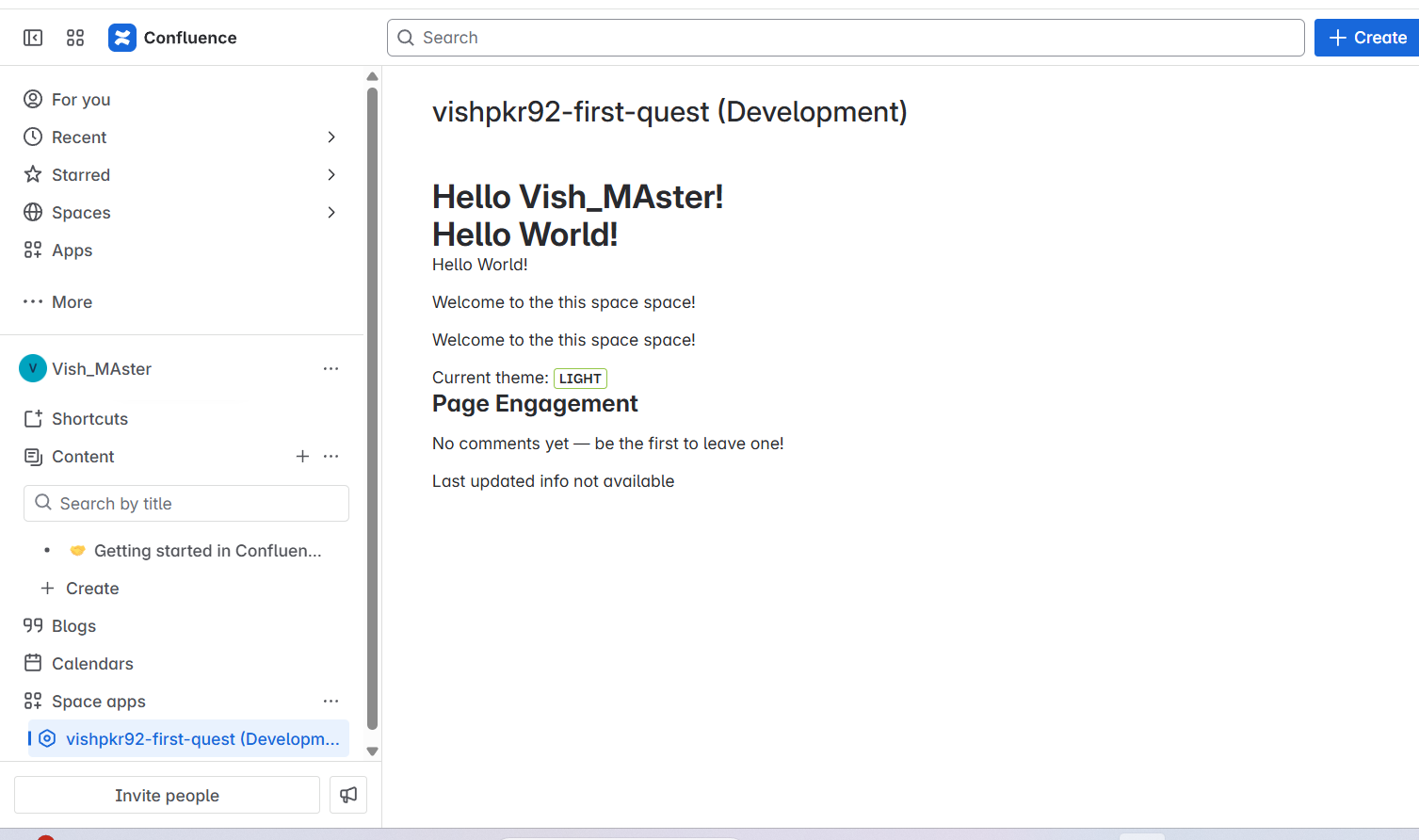Viewport: 1419px width, 840px height.
Task: Open Calendars in the space sidebar
Action: coord(92,664)
